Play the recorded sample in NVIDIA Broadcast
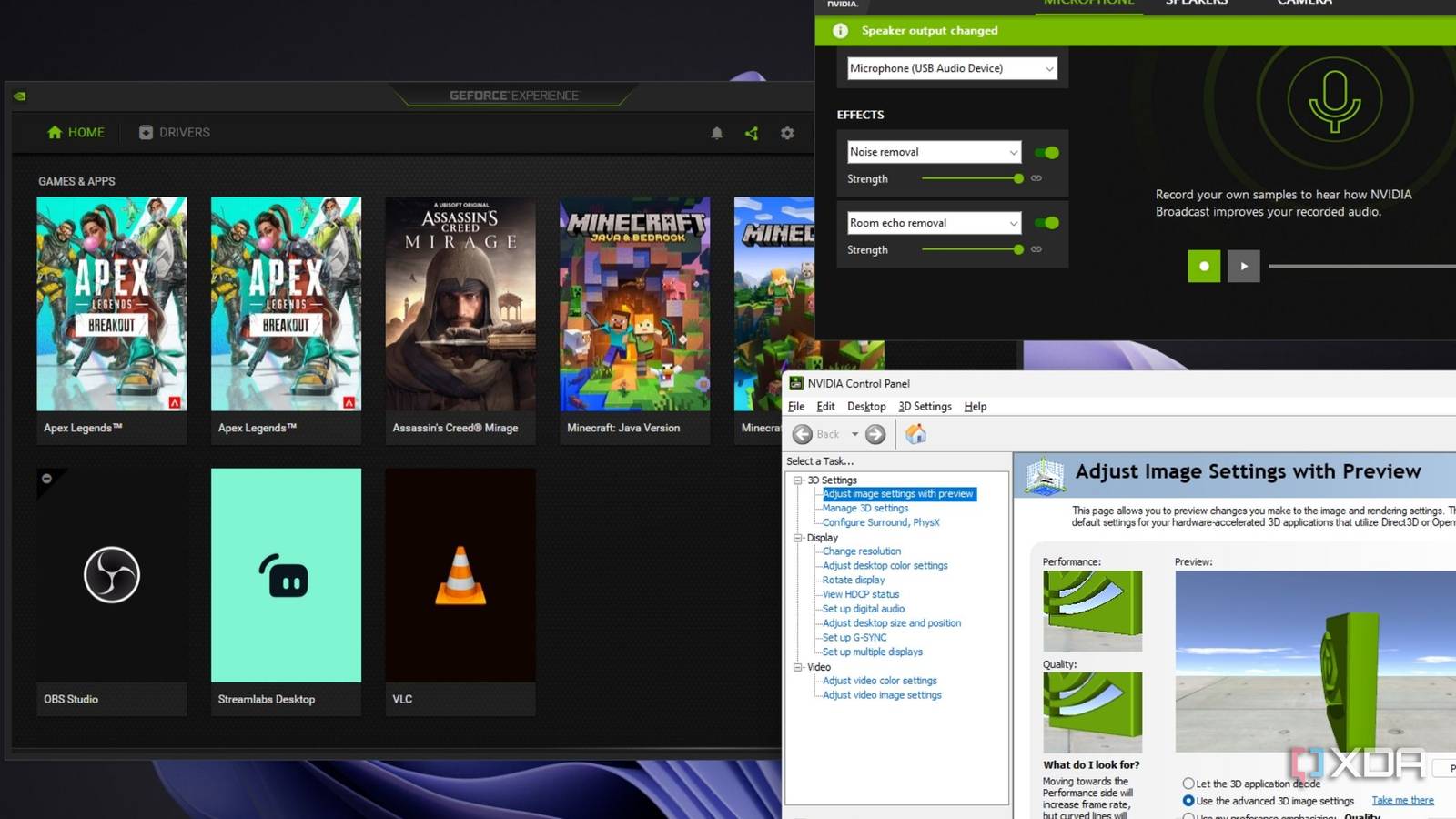 click(1243, 266)
